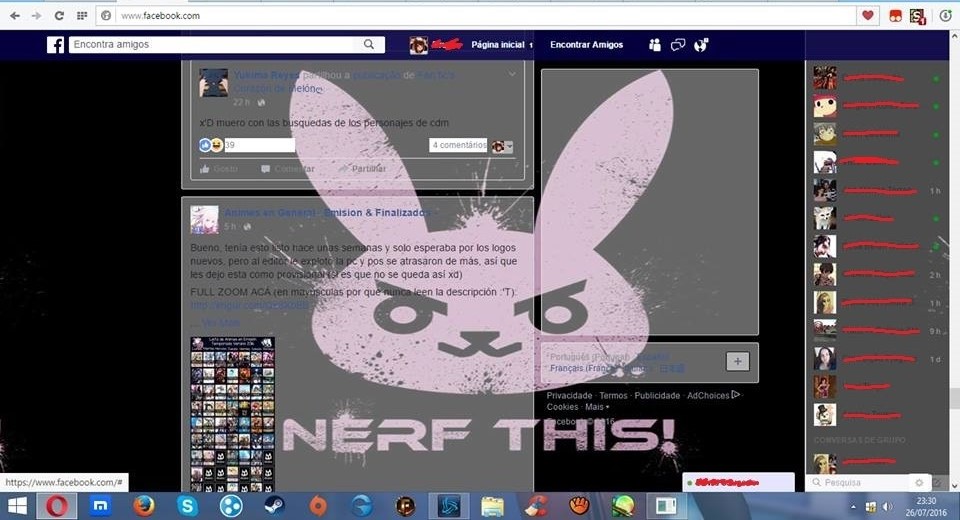The image size is (960, 520).
Task: Click the Yukima Reyes post avatar
Action: tap(214, 83)
